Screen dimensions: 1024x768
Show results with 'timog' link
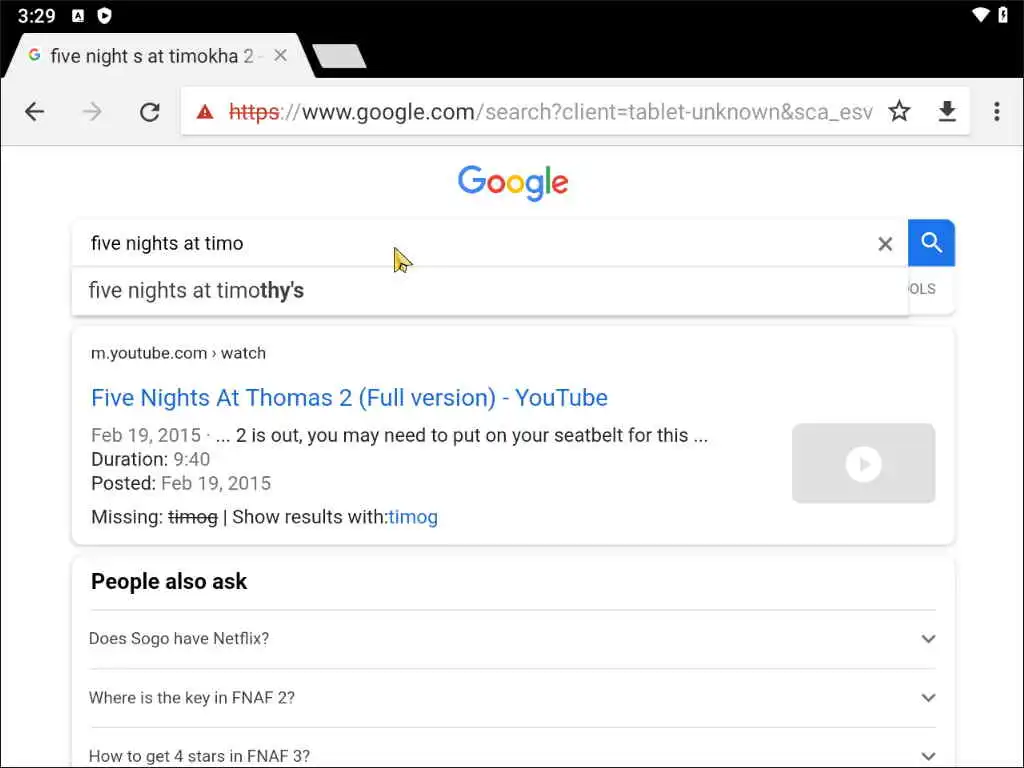[x=413, y=517]
